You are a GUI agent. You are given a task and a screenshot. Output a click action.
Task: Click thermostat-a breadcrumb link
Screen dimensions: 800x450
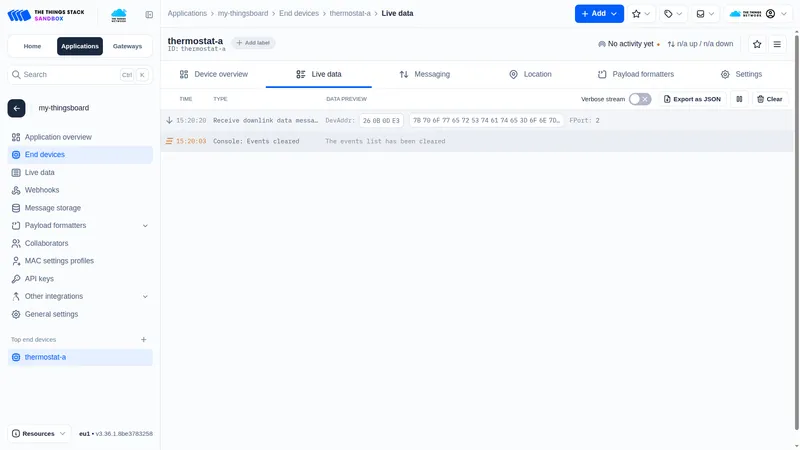[350, 13]
